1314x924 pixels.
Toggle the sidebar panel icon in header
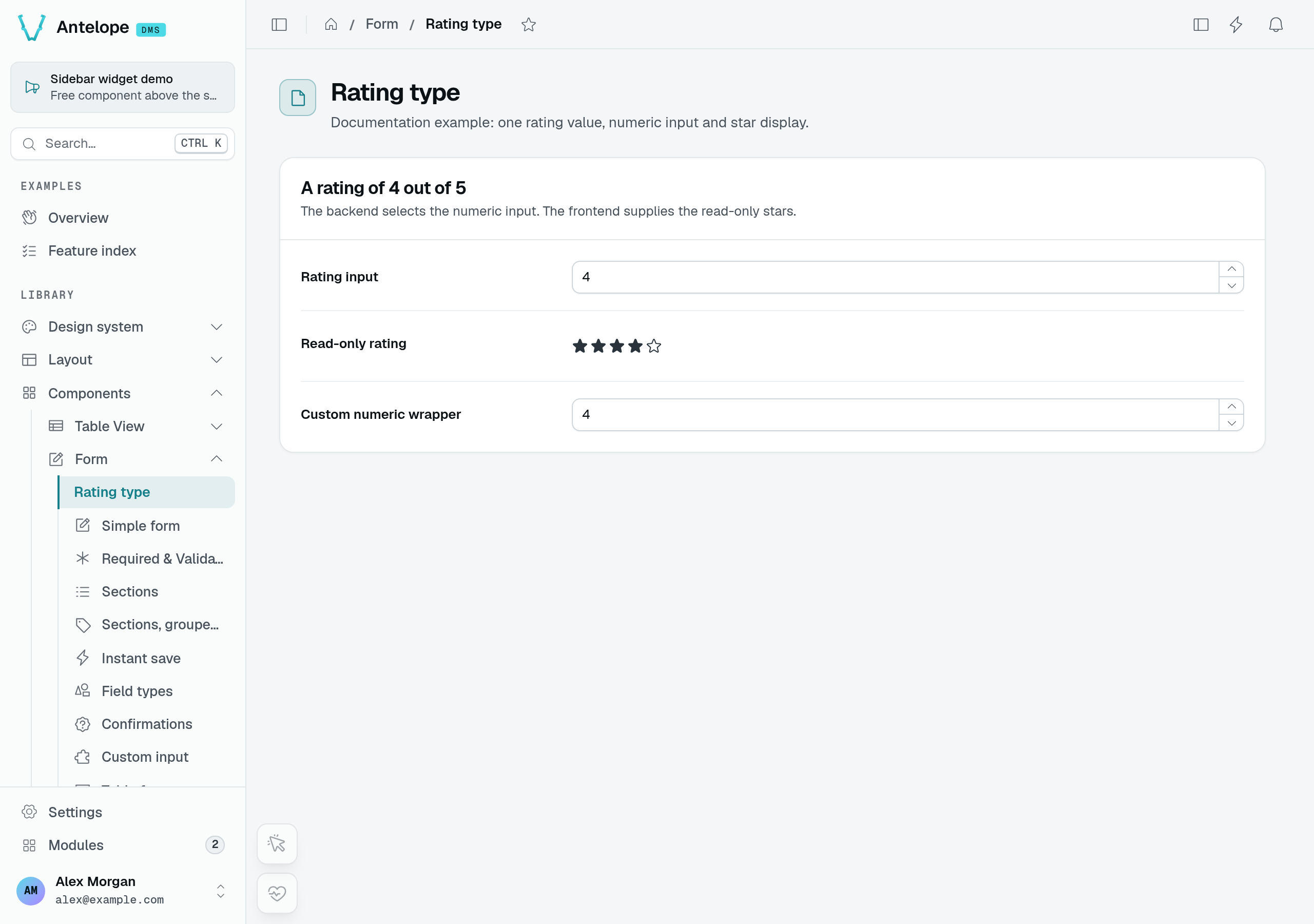click(x=279, y=25)
